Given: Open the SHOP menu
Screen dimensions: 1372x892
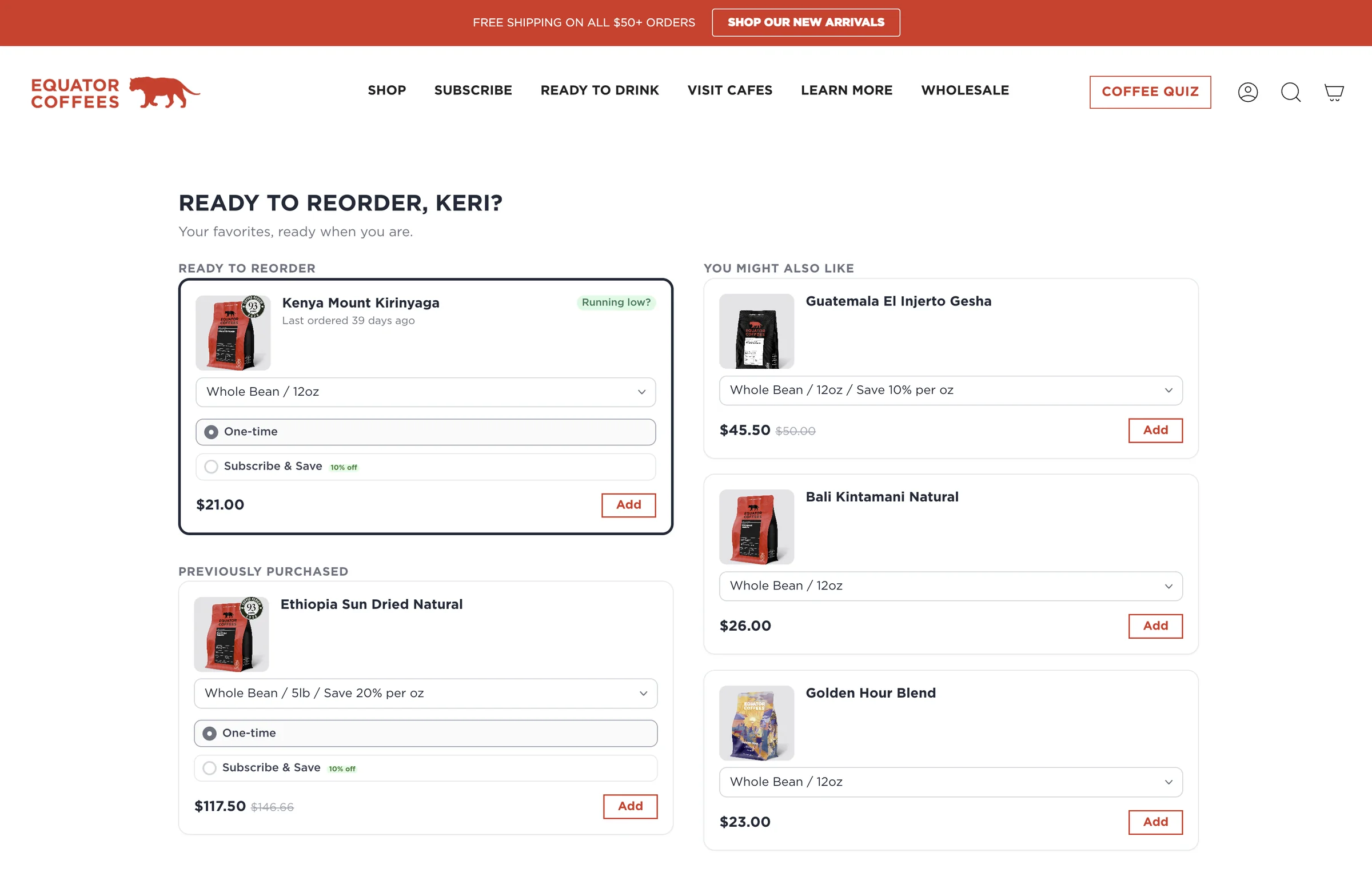Looking at the screenshot, I should coord(387,90).
